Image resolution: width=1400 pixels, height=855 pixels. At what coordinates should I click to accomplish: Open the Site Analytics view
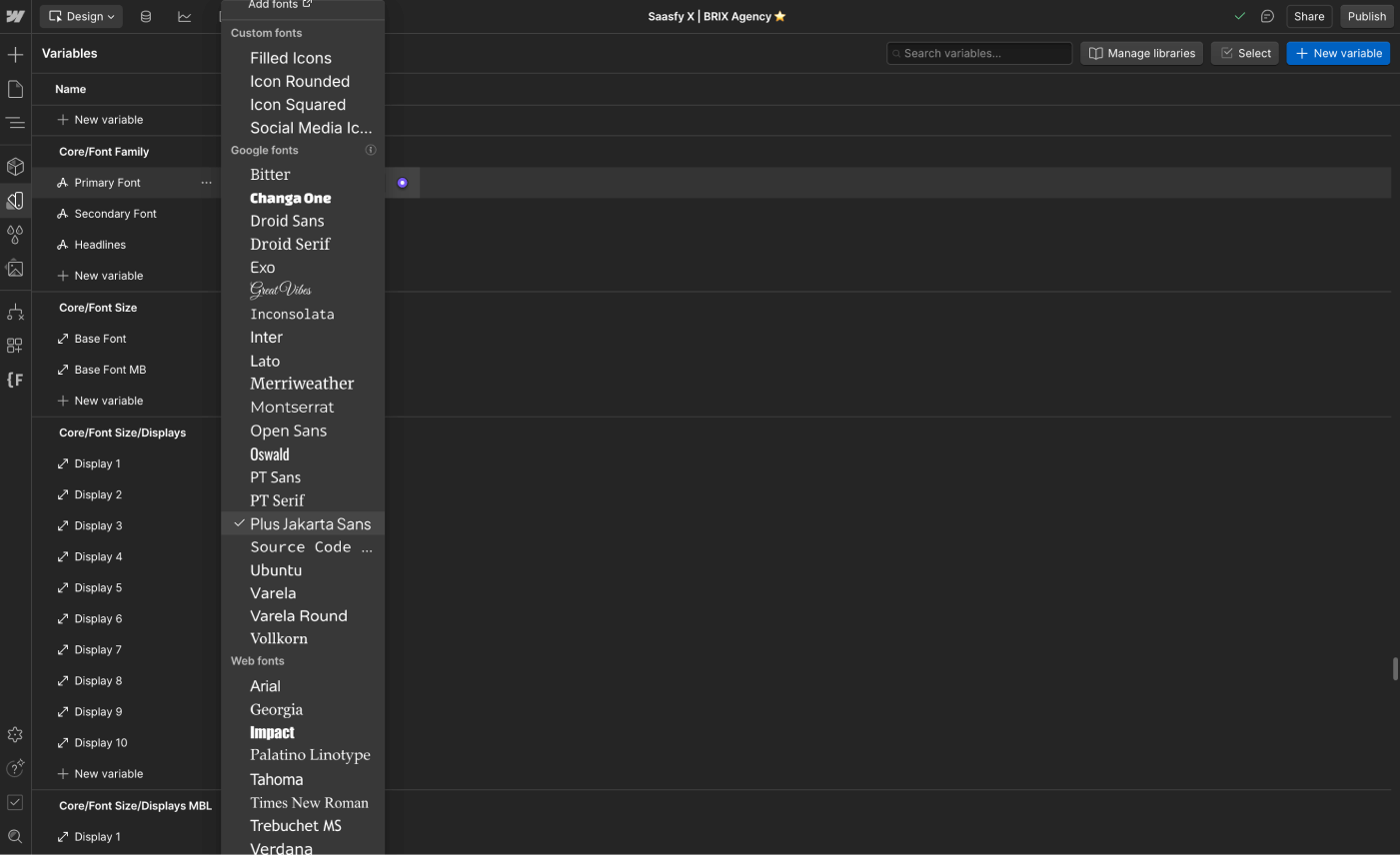[x=184, y=16]
